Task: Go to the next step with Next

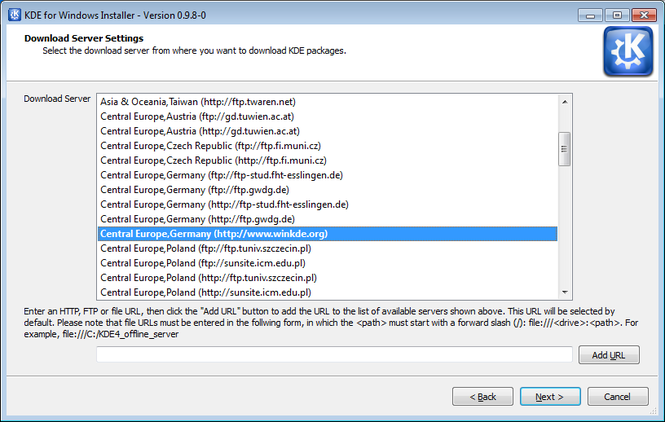Action: tap(550, 397)
